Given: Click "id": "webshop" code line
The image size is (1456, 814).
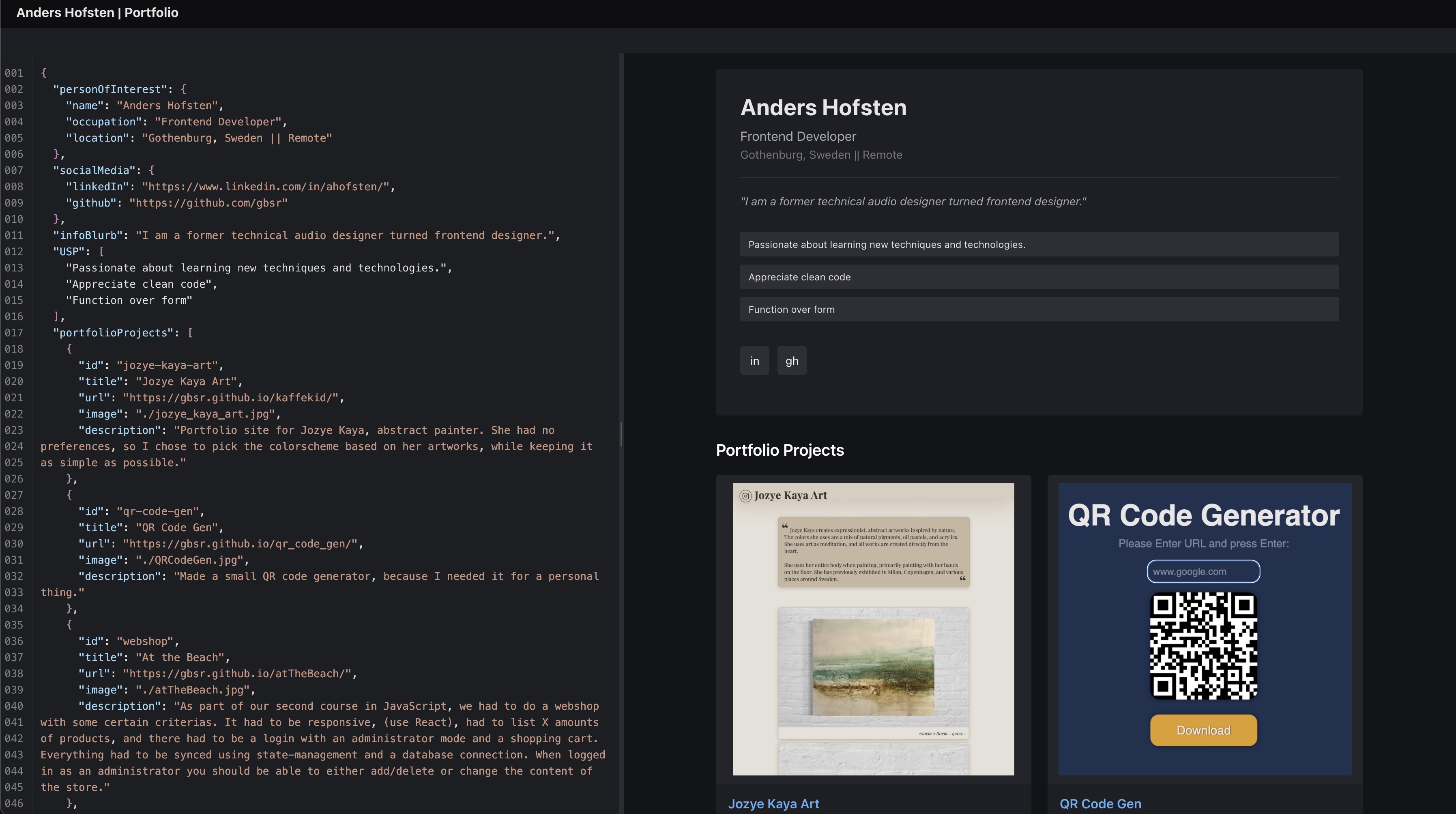Looking at the screenshot, I should pyautogui.click(x=129, y=642).
